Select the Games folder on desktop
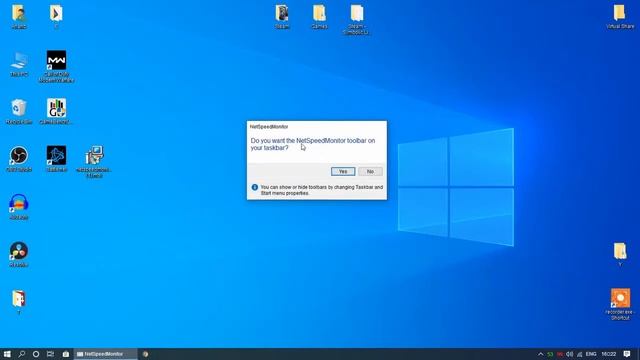640x360 pixels. tap(319, 13)
